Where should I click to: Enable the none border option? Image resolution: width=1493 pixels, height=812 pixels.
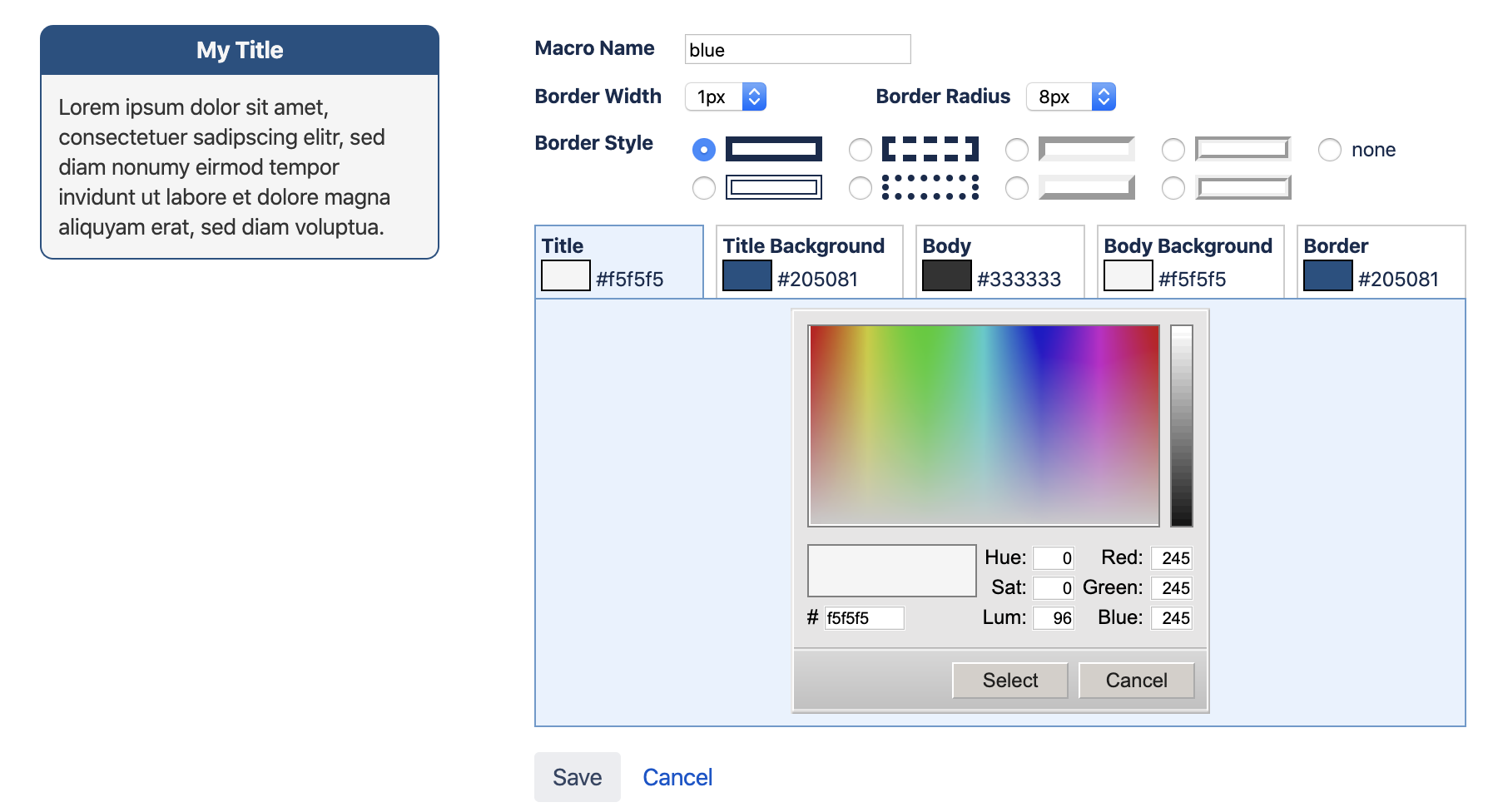(1329, 150)
